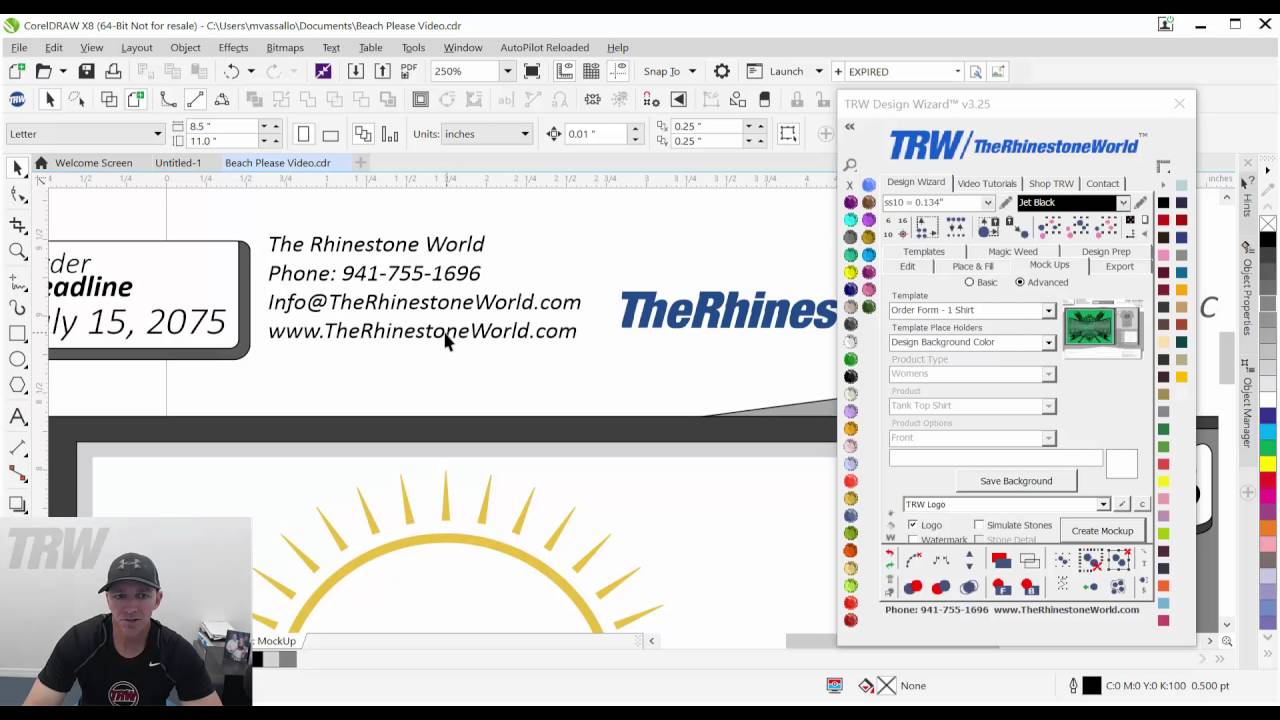
Task: Select the Advanced radio button
Action: 1020,282
